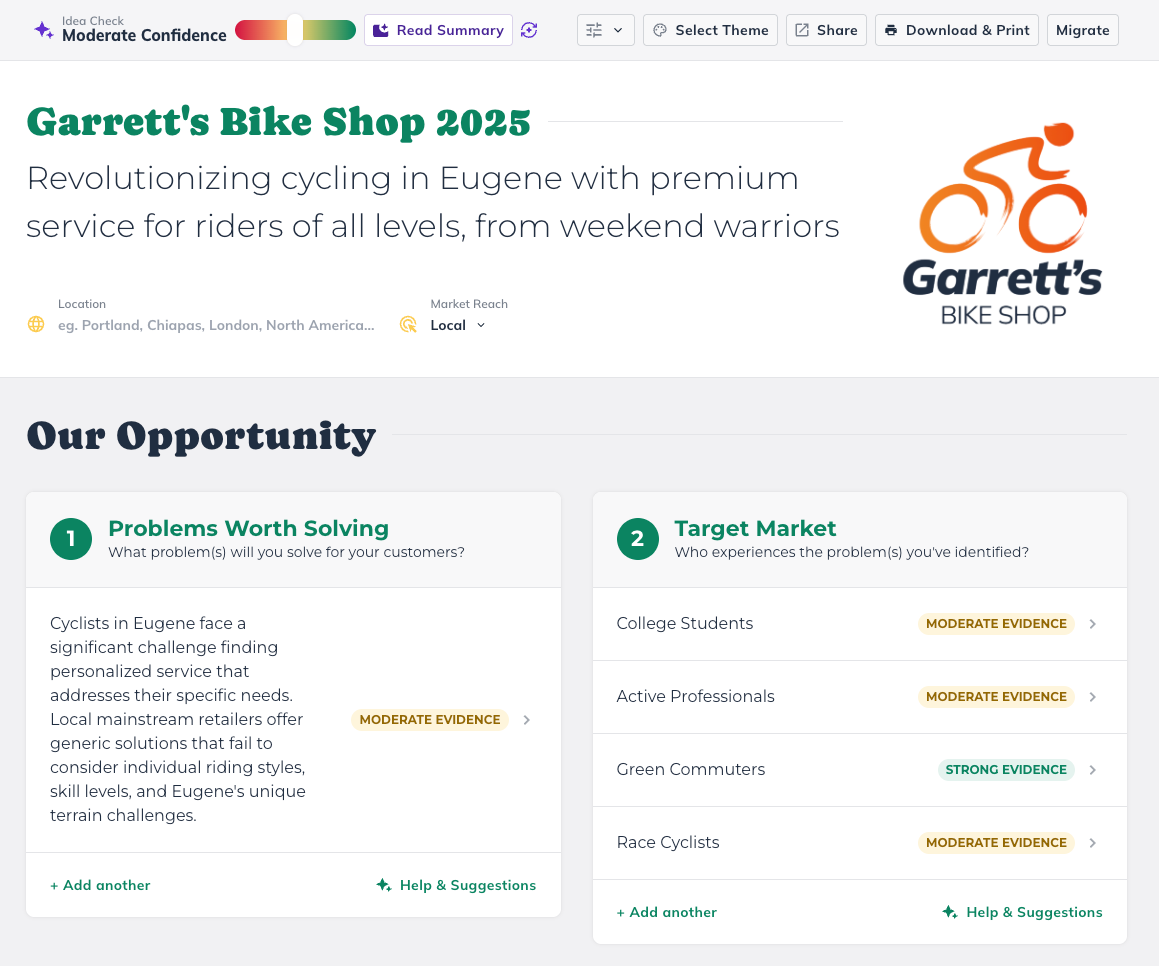Click the Garrett's Bike Shop 2025 title
This screenshot has height=966, width=1159.
(x=279, y=122)
